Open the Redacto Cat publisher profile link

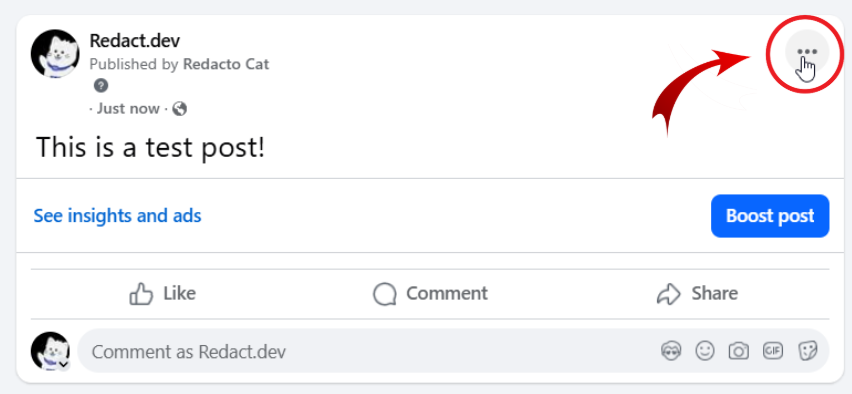click(226, 64)
